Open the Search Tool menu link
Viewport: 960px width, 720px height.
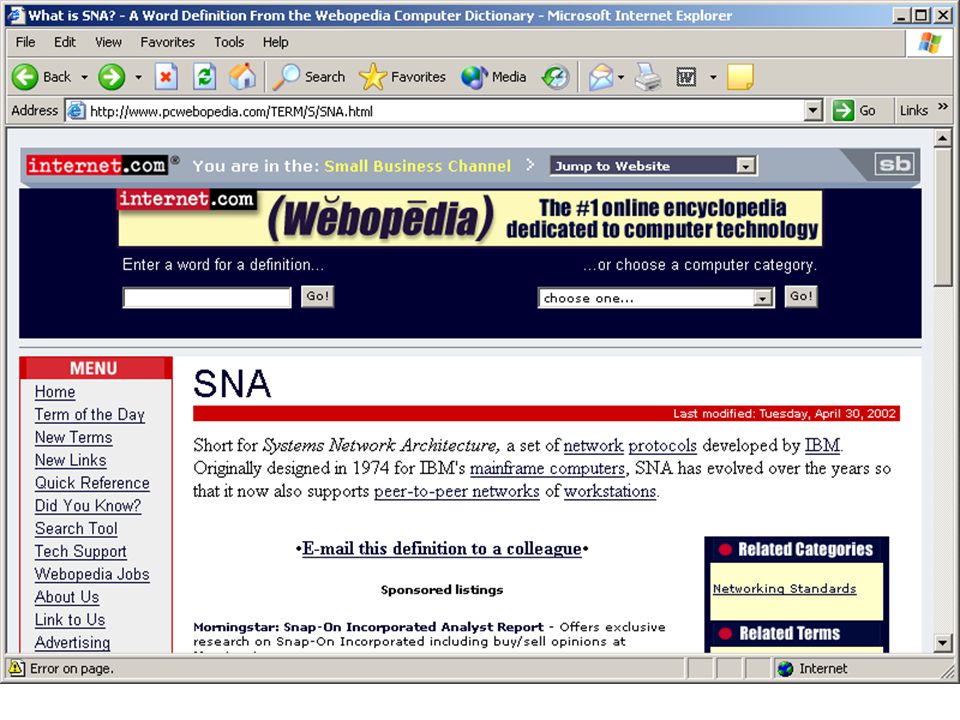pyautogui.click(x=76, y=528)
